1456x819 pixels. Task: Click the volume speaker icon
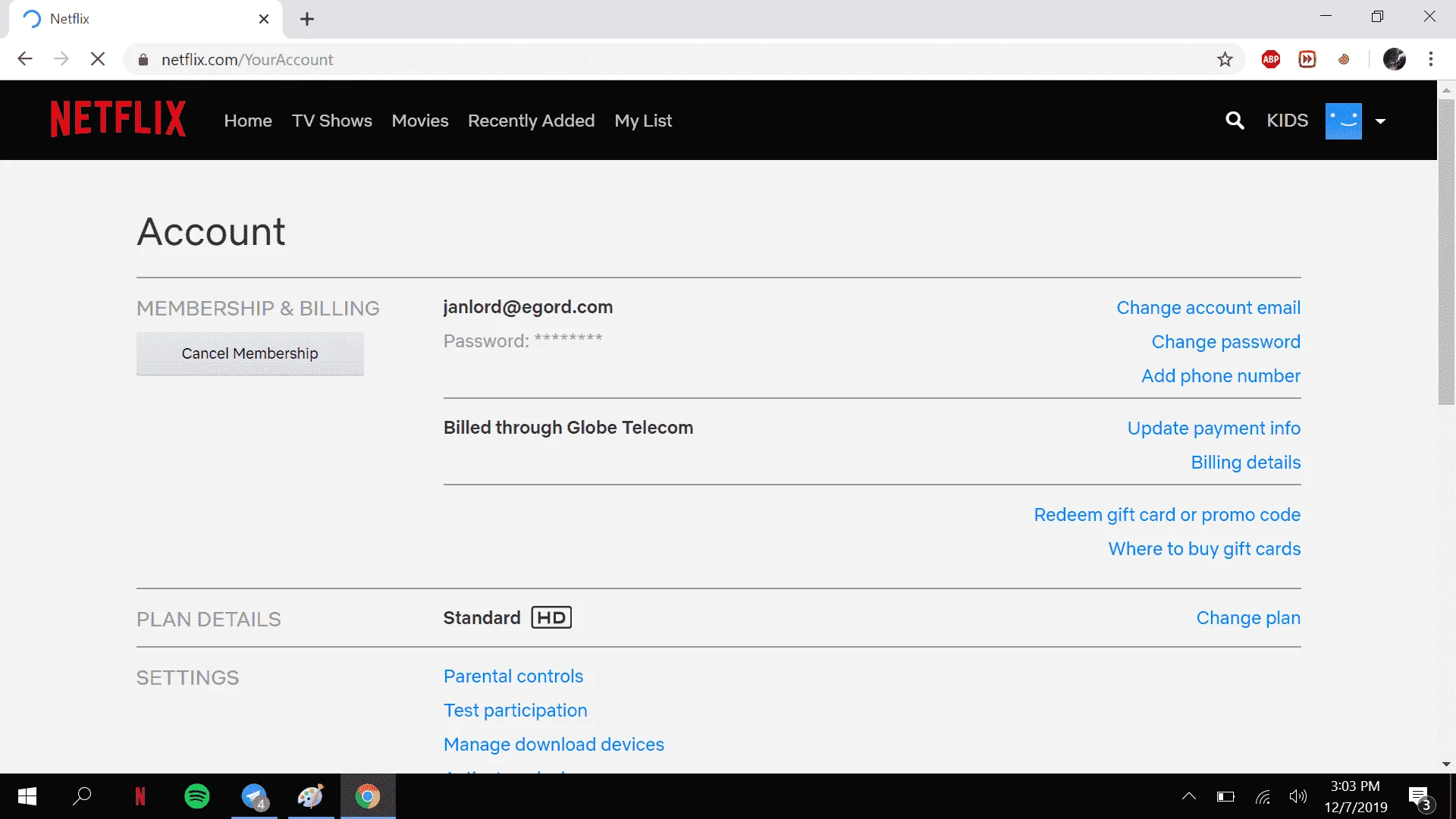(1298, 796)
